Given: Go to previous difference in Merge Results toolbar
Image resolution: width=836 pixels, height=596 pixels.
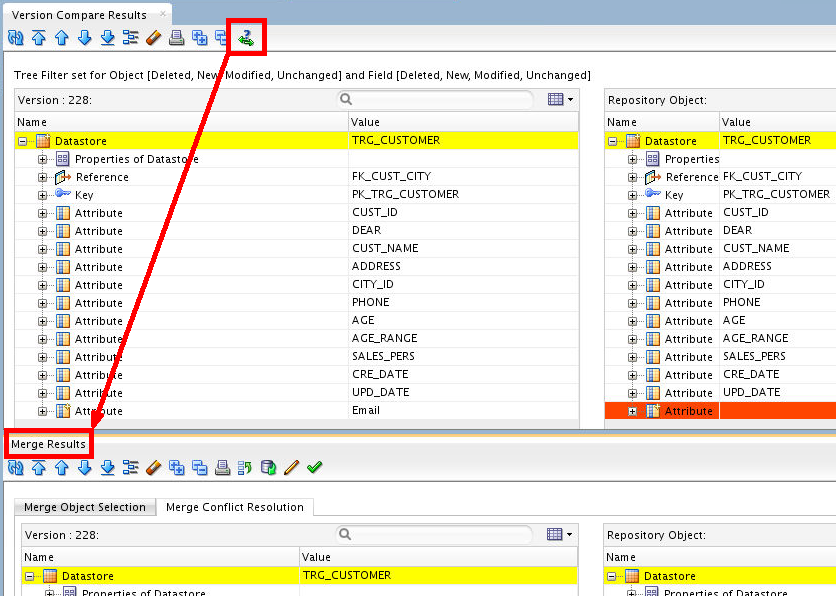Looking at the screenshot, I should 61,468.
